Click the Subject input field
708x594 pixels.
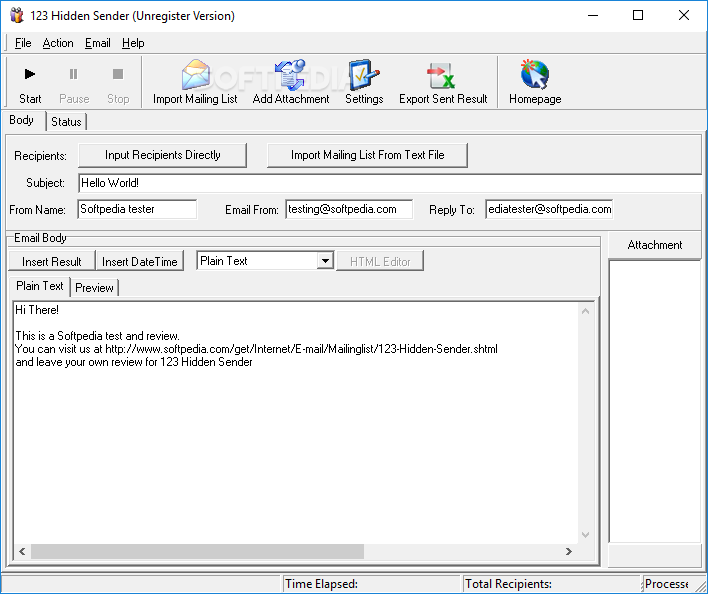pos(390,183)
